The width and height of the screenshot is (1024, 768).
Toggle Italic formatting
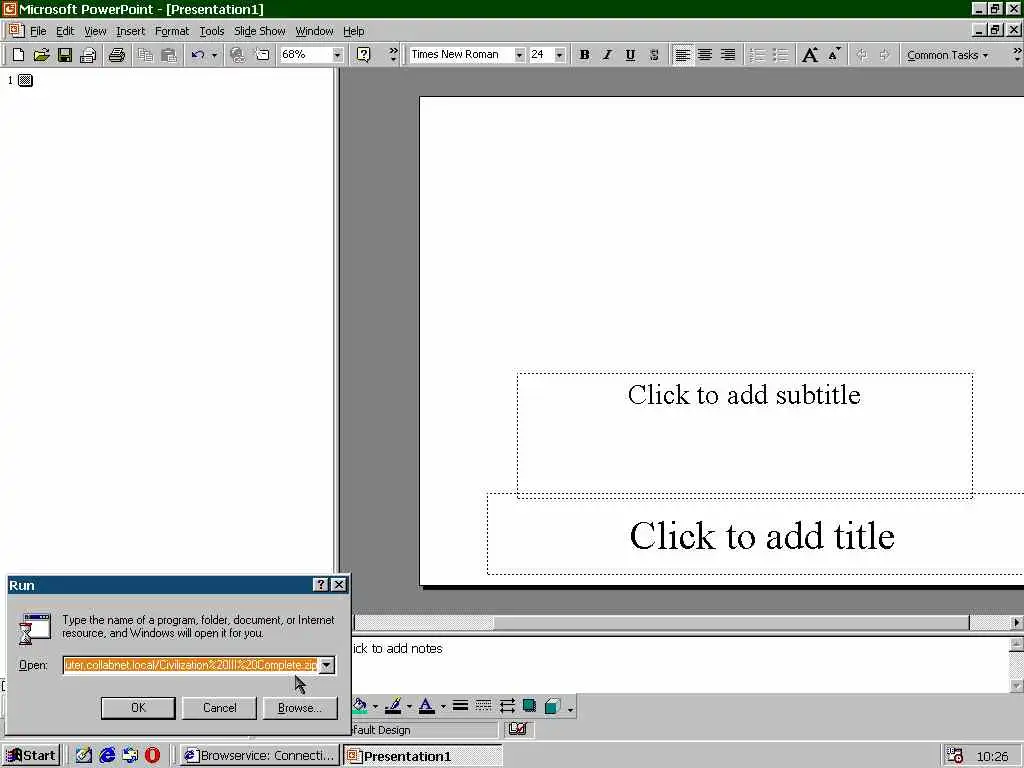point(607,55)
